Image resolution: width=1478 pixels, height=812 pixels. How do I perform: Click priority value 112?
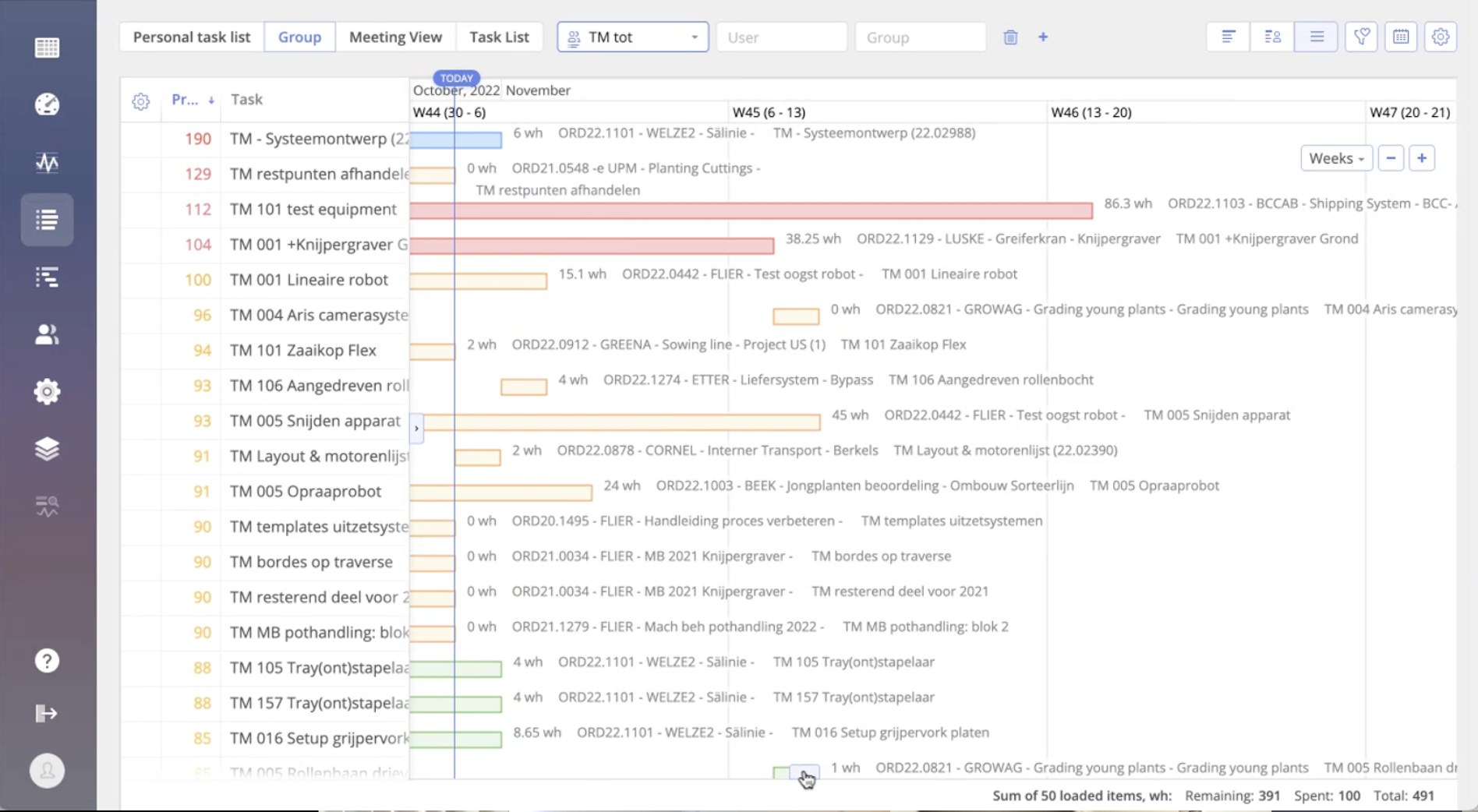tap(198, 210)
